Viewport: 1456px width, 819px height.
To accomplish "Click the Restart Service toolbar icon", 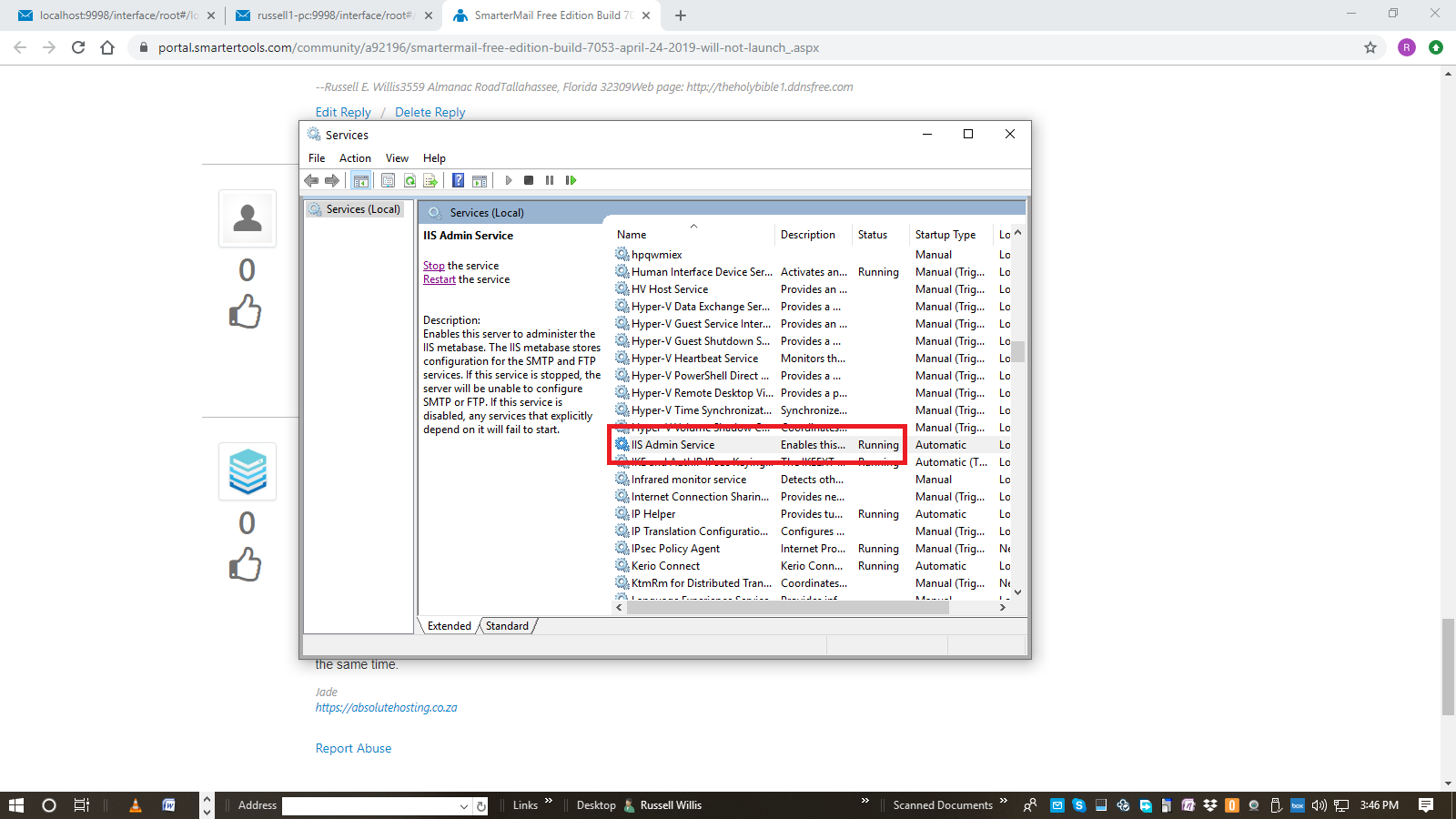I will [x=571, y=180].
